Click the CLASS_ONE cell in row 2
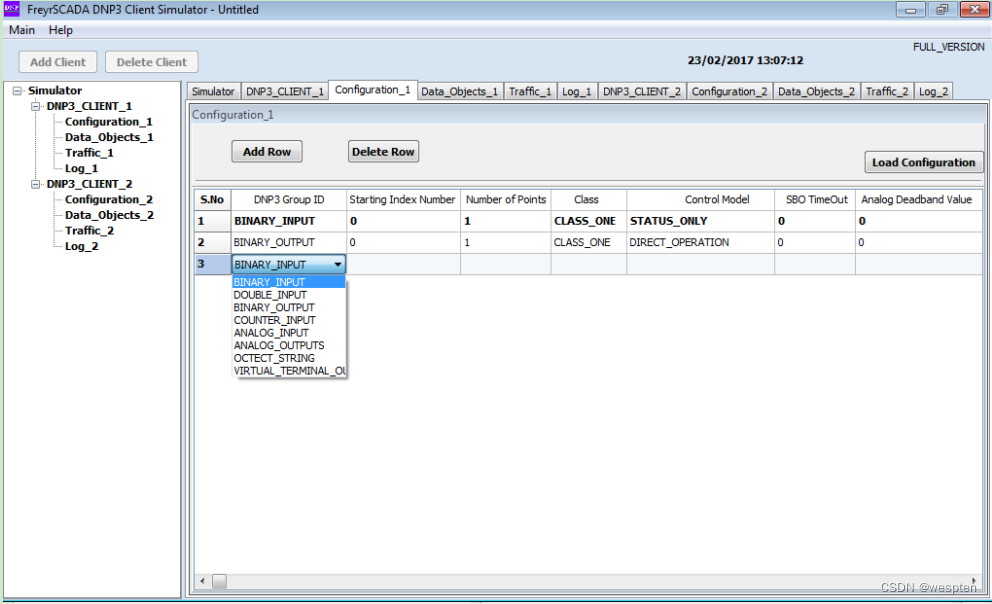 point(588,243)
